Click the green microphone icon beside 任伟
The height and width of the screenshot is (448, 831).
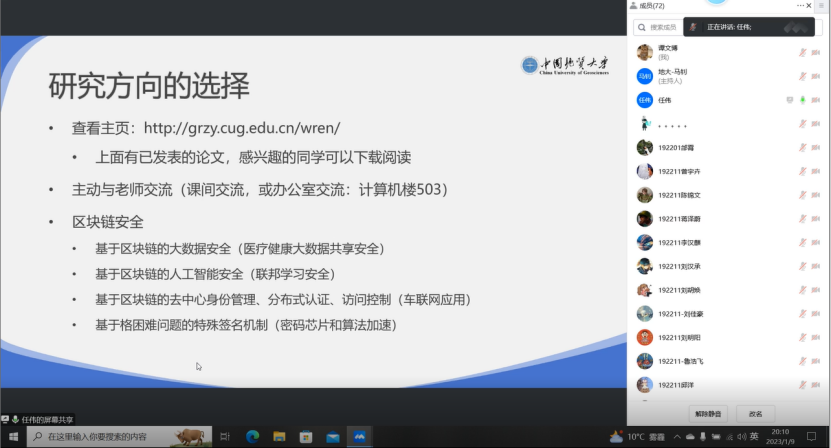(802, 100)
